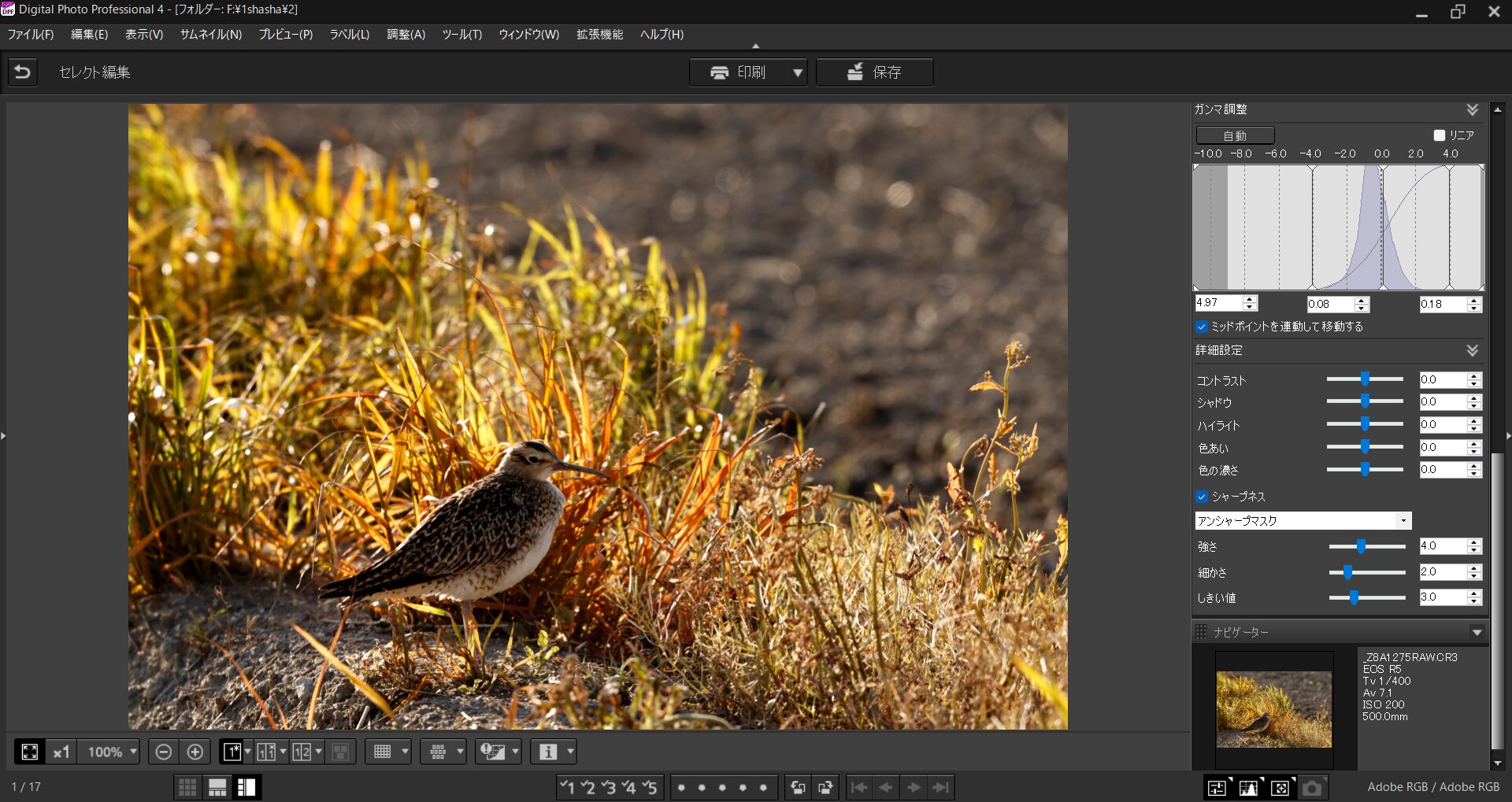1512x802 pixels.
Task: Rotate the image left
Action: (x=798, y=787)
